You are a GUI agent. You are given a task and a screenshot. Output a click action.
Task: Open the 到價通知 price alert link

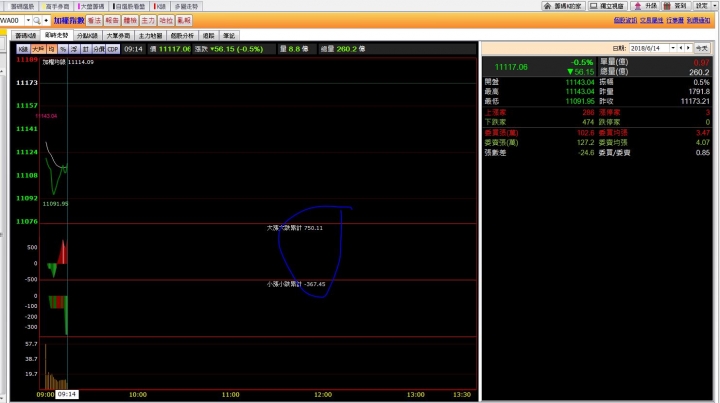click(698, 21)
